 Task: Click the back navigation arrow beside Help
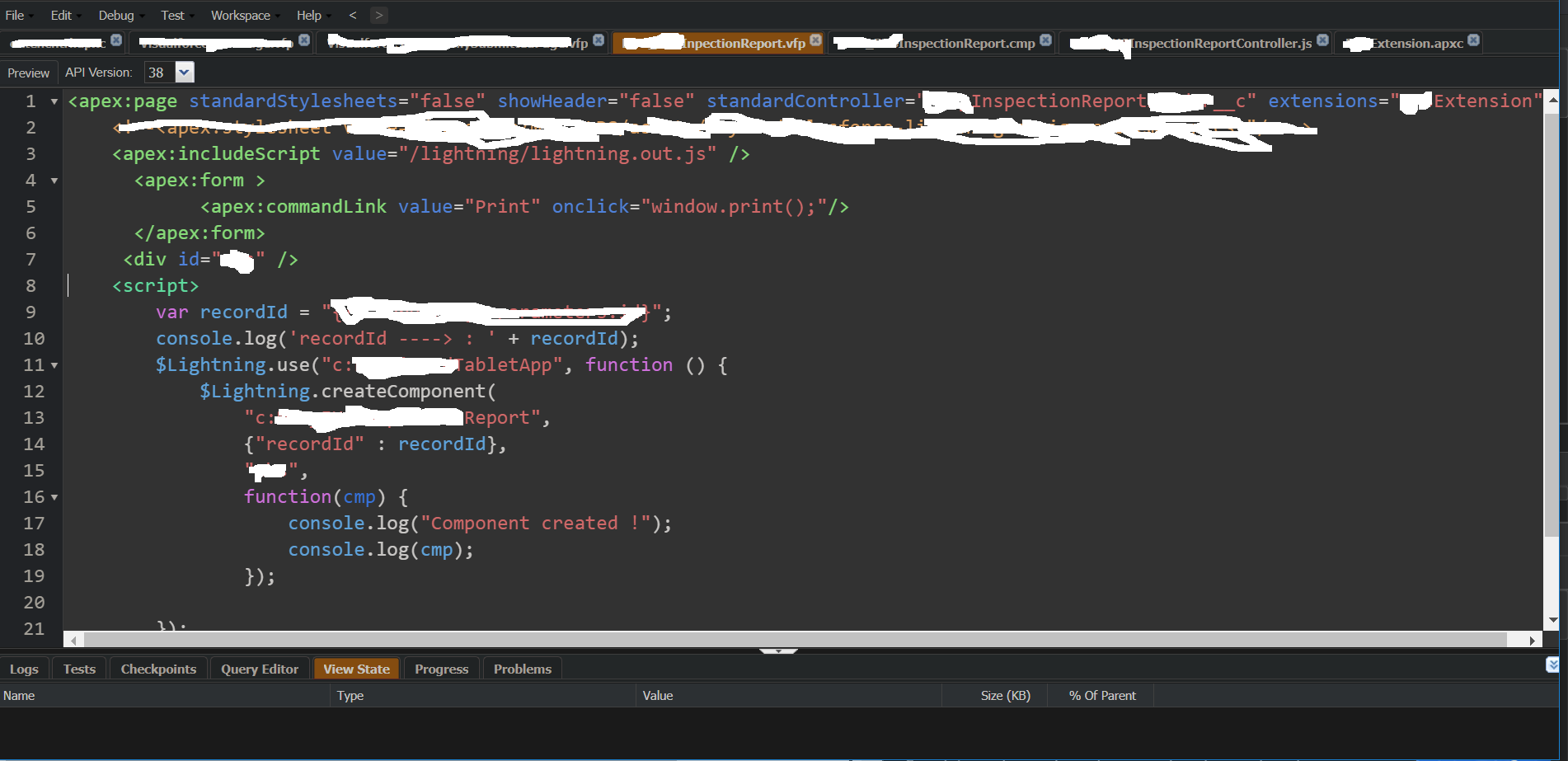(353, 15)
